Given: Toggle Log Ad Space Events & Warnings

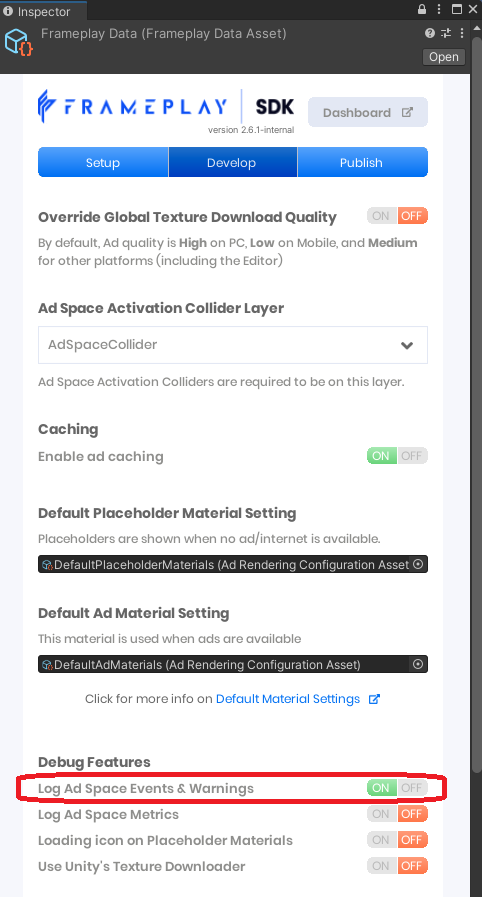Looking at the screenshot, I should coord(397,788).
